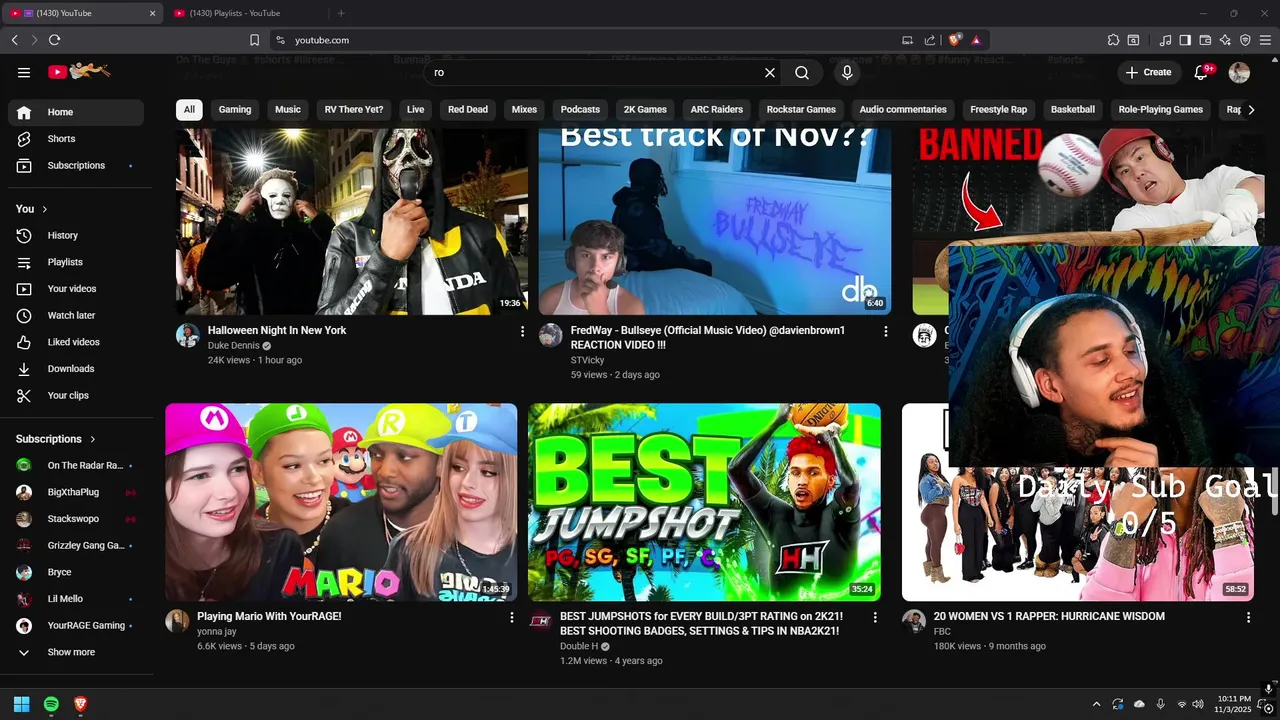Viewport: 1280px width, 720px height.
Task: Select the Live category chip
Action: (416, 109)
